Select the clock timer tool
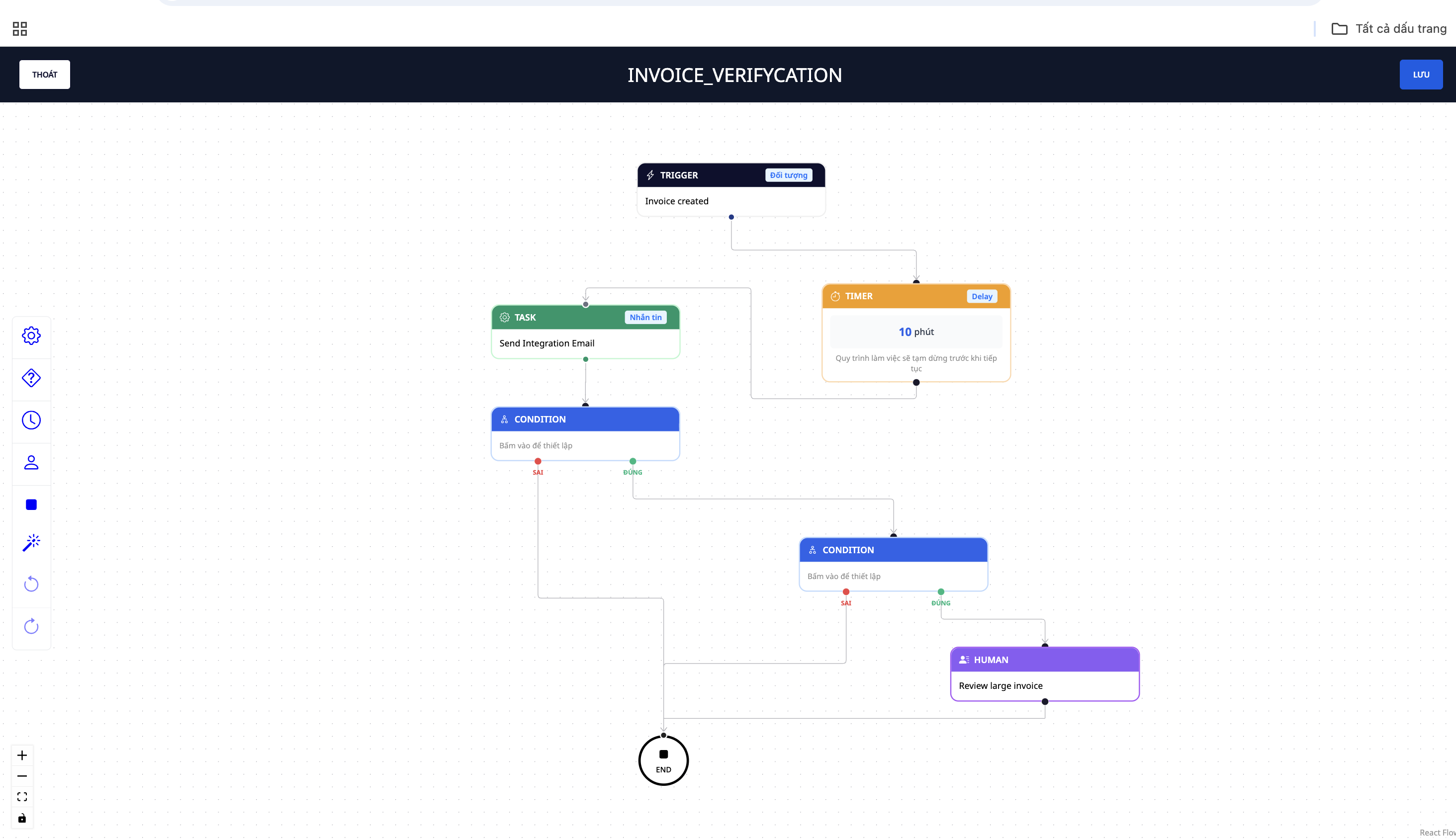 (31, 420)
